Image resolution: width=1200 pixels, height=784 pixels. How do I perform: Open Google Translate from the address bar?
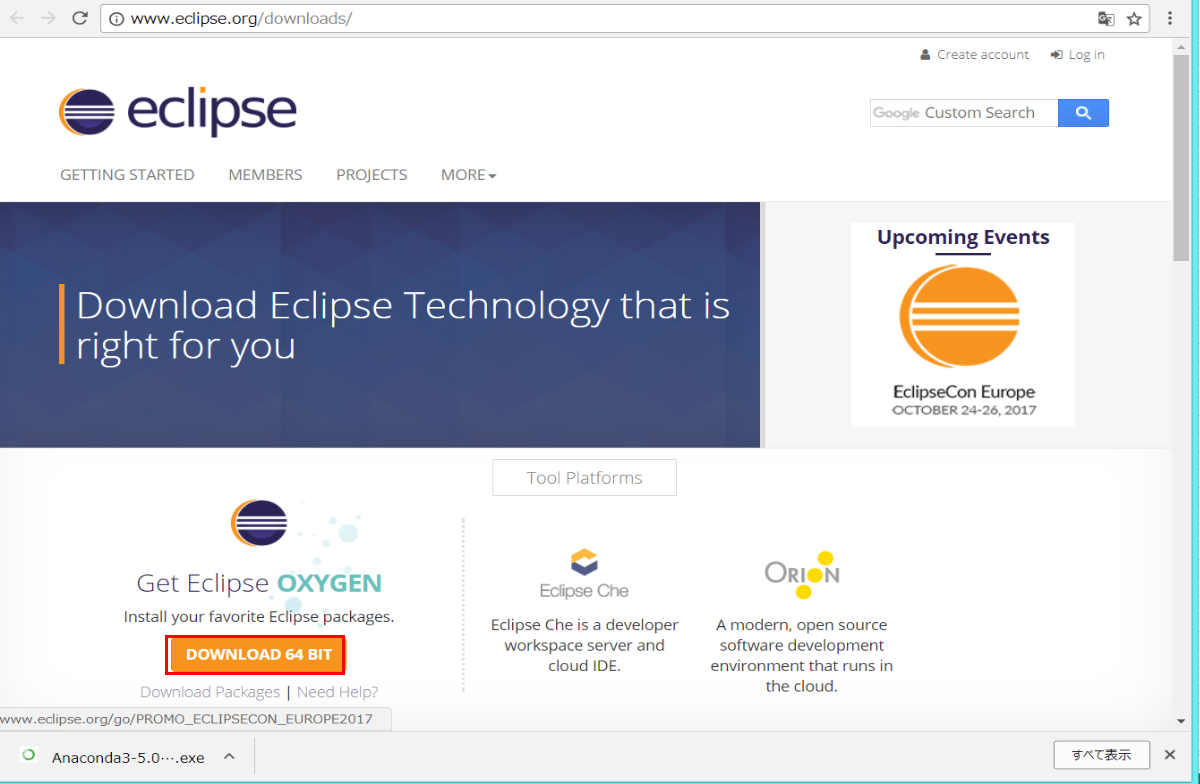point(1105,18)
